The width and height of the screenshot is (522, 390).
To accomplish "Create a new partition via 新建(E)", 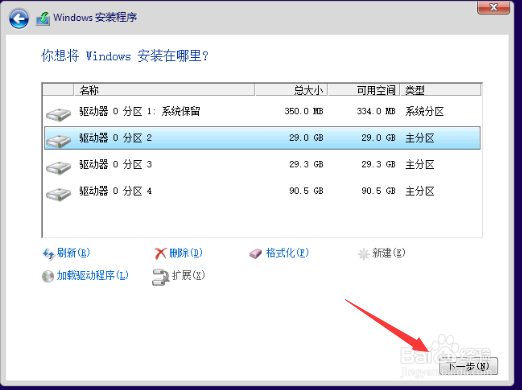I will [389, 253].
